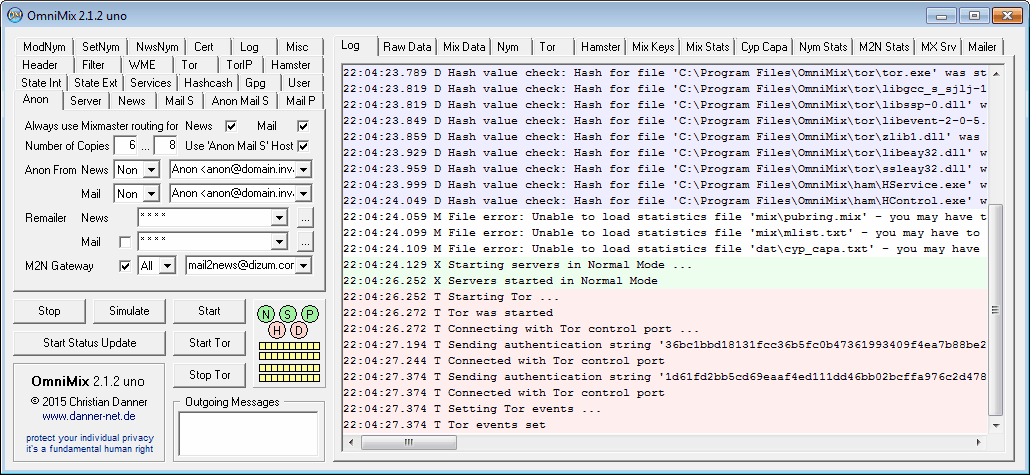1030x475 pixels.
Task: Click the green N status indicator
Action: pyautogui.click(x=266, y=314)
